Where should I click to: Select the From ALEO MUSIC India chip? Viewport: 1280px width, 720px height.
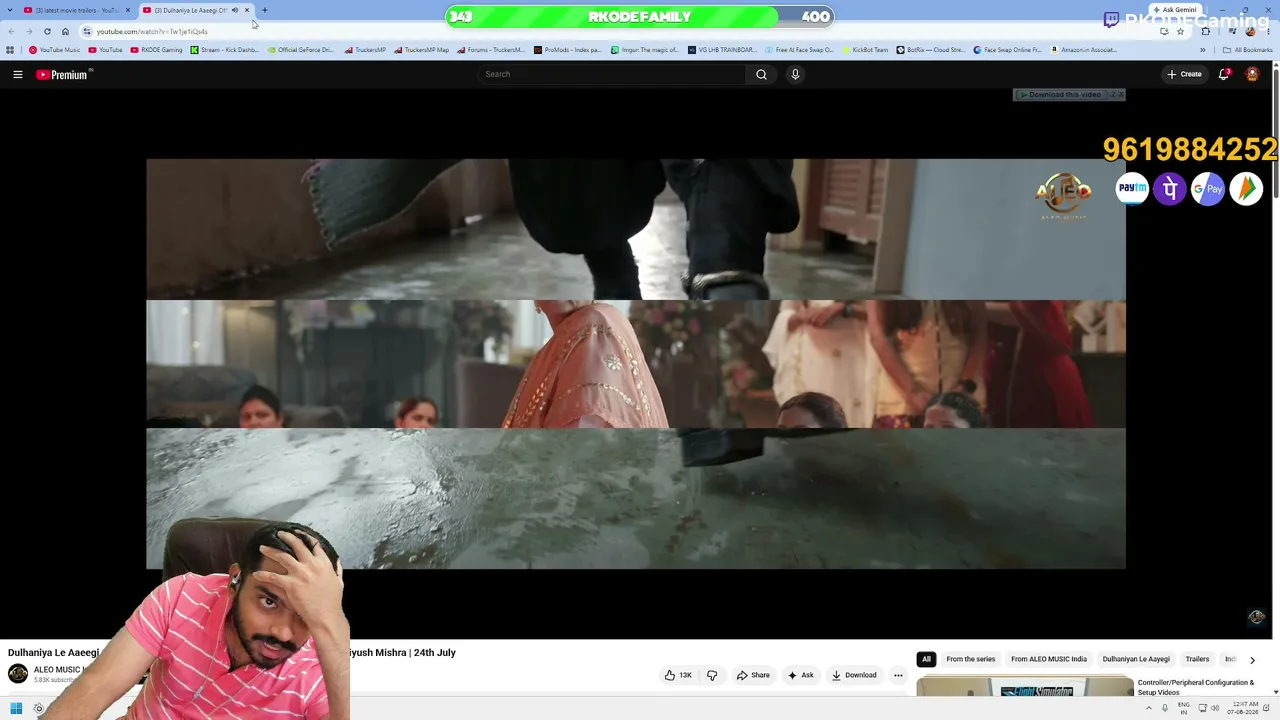click(x=1048, y=659)
